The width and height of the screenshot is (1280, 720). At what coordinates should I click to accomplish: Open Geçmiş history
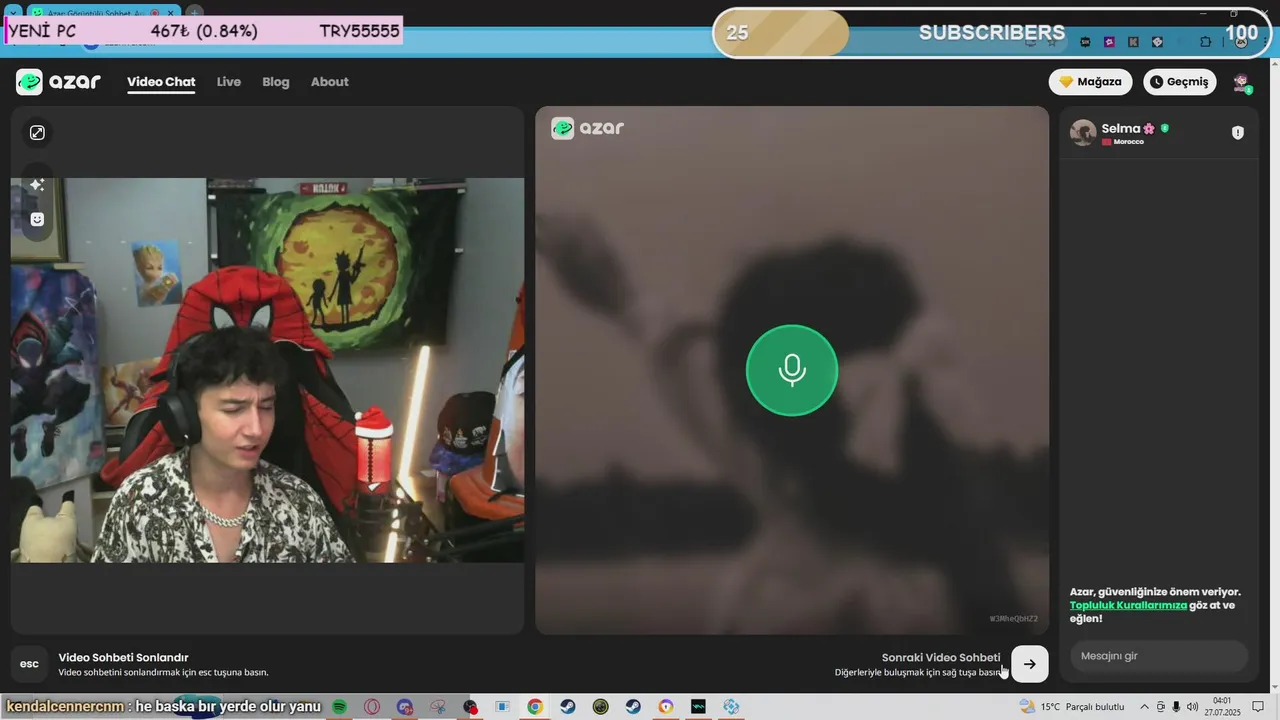[1180, 82]
